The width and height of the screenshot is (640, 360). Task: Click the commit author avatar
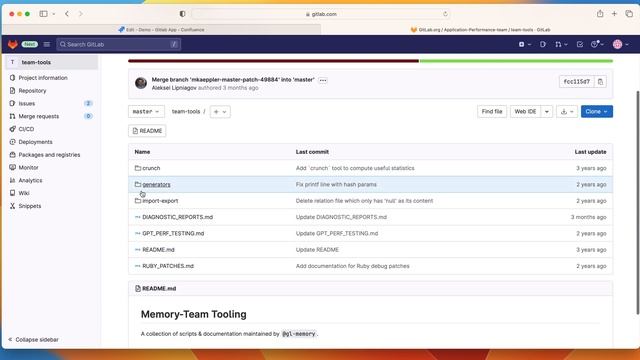coord(141,83)
